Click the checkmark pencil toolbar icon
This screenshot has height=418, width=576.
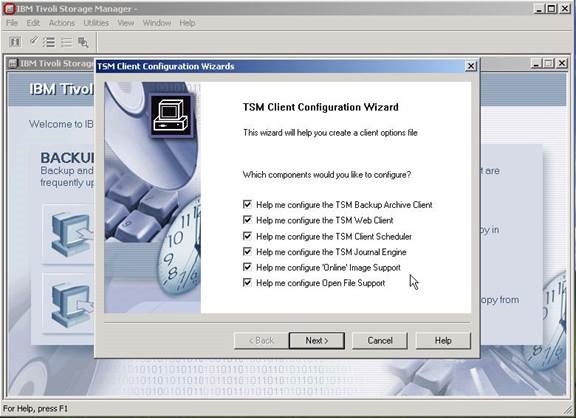[x=33, y=41]
